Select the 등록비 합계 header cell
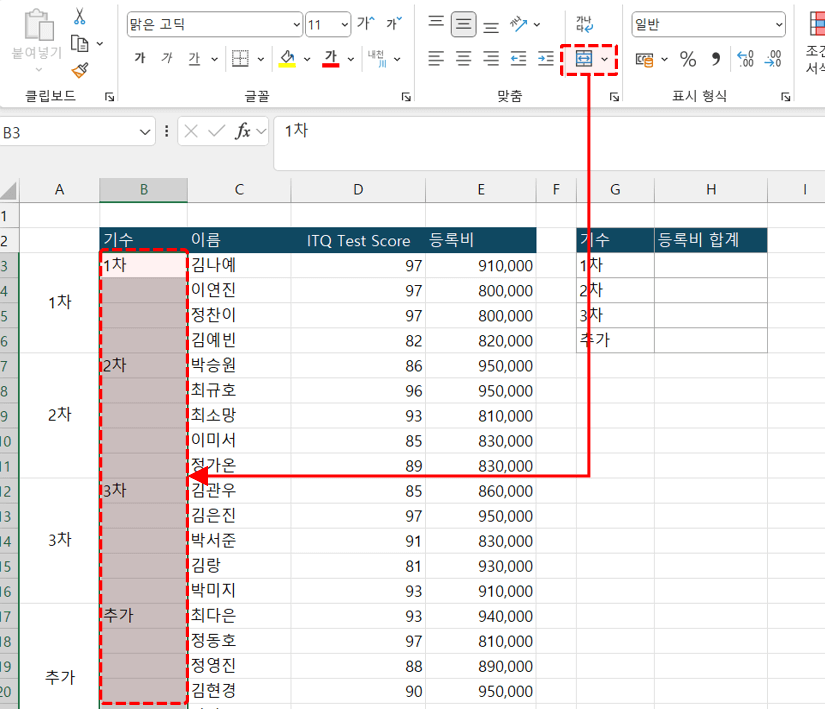Viewport: 825px width, 711px height. pyautogui.click(x=711, y=240)
